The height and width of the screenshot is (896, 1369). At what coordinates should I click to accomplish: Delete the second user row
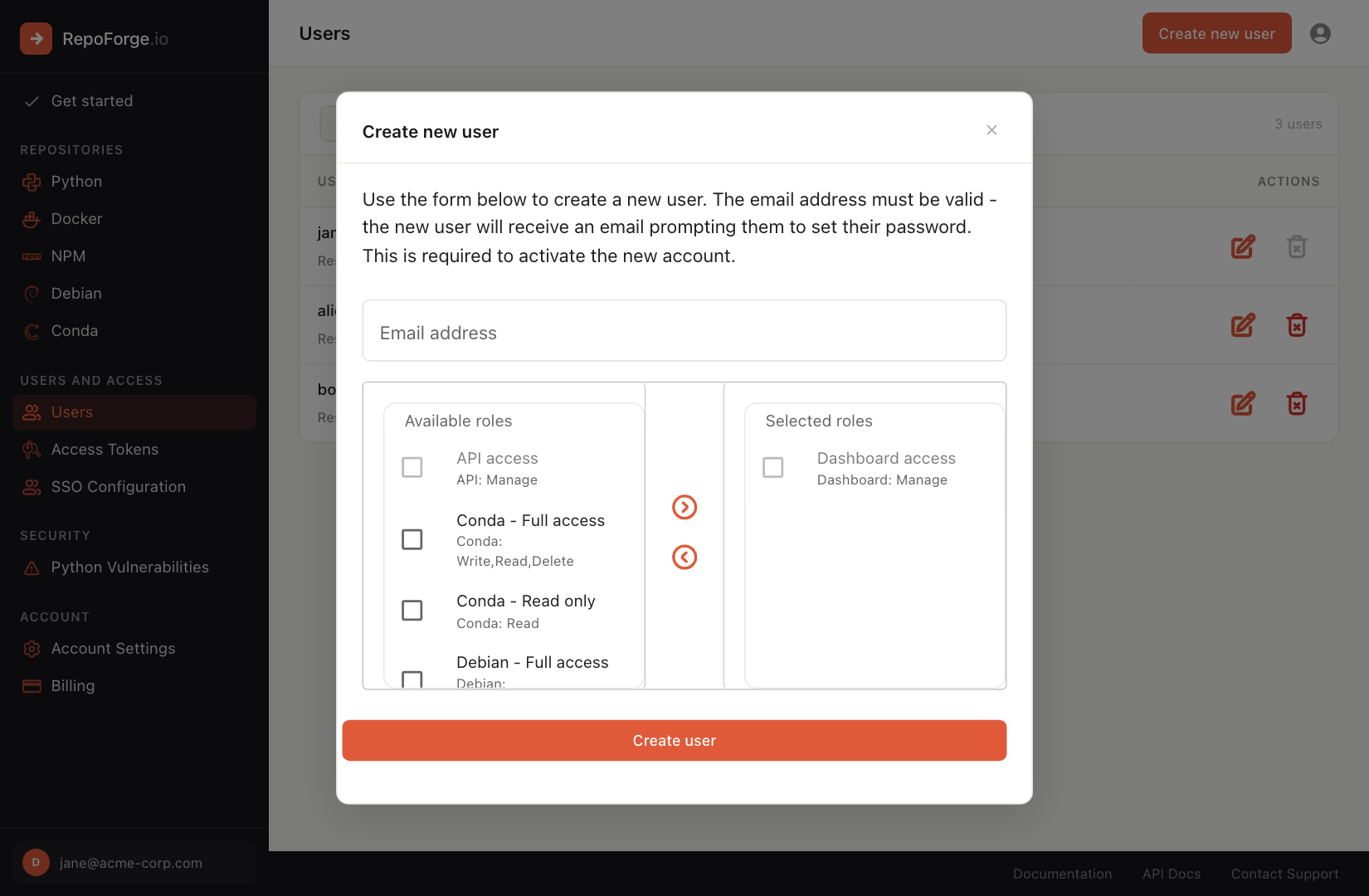click(x=1297, y=325)
